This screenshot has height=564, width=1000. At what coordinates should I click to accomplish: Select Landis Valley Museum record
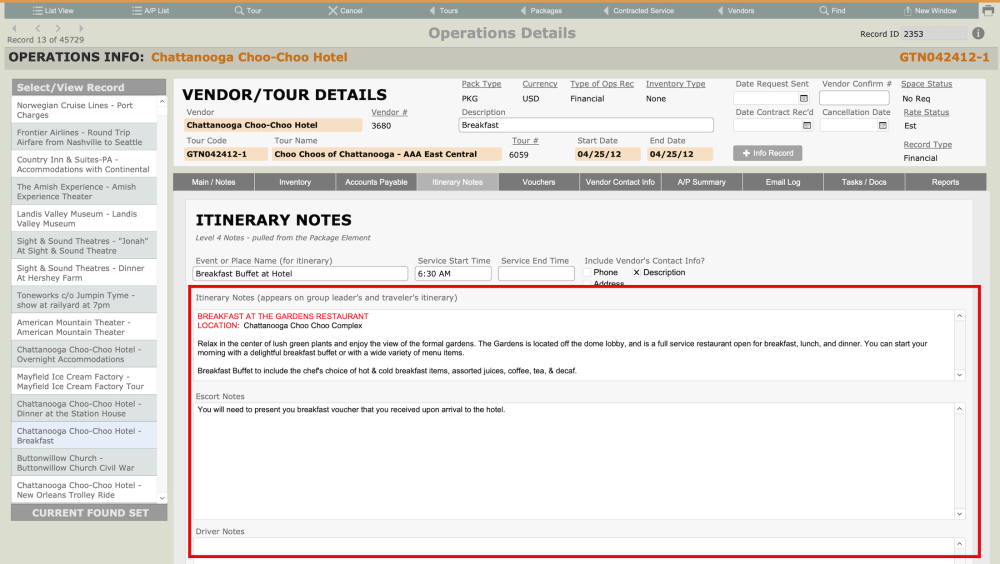pyautogui.click(x=84, y=218)
